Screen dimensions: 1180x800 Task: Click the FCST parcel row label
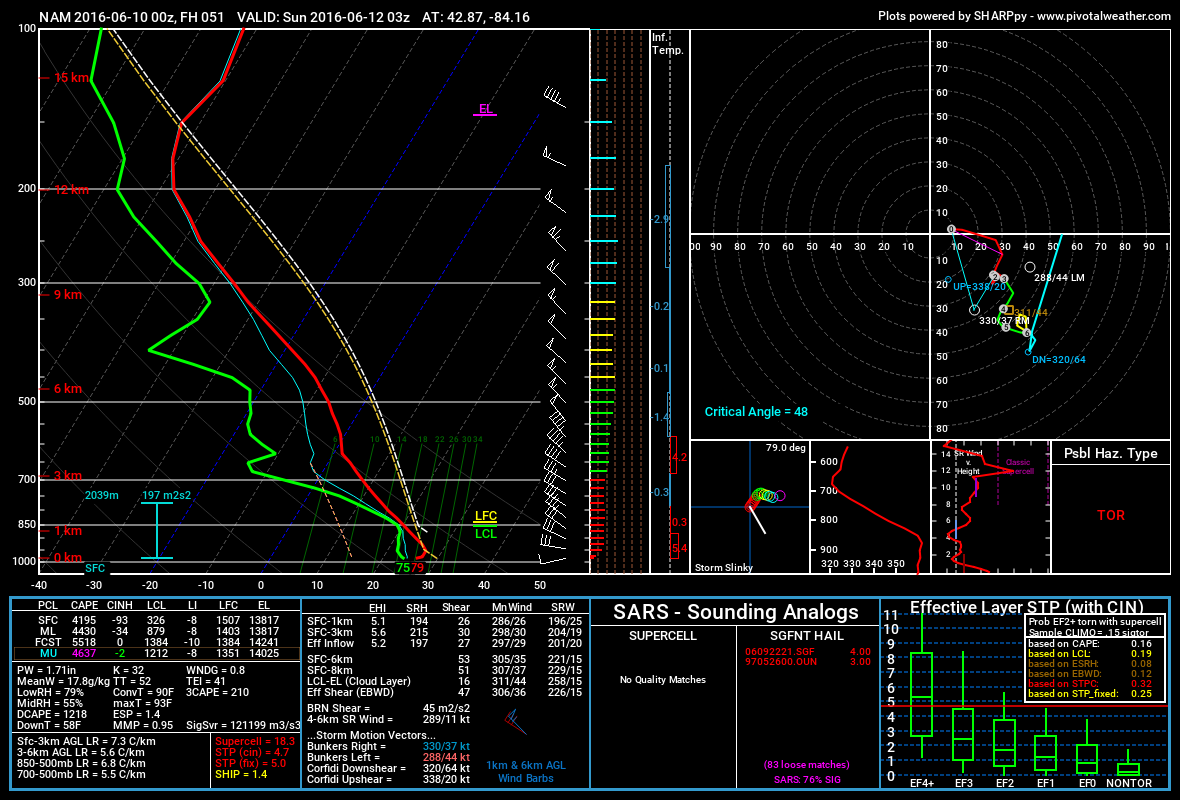[48, 642]
